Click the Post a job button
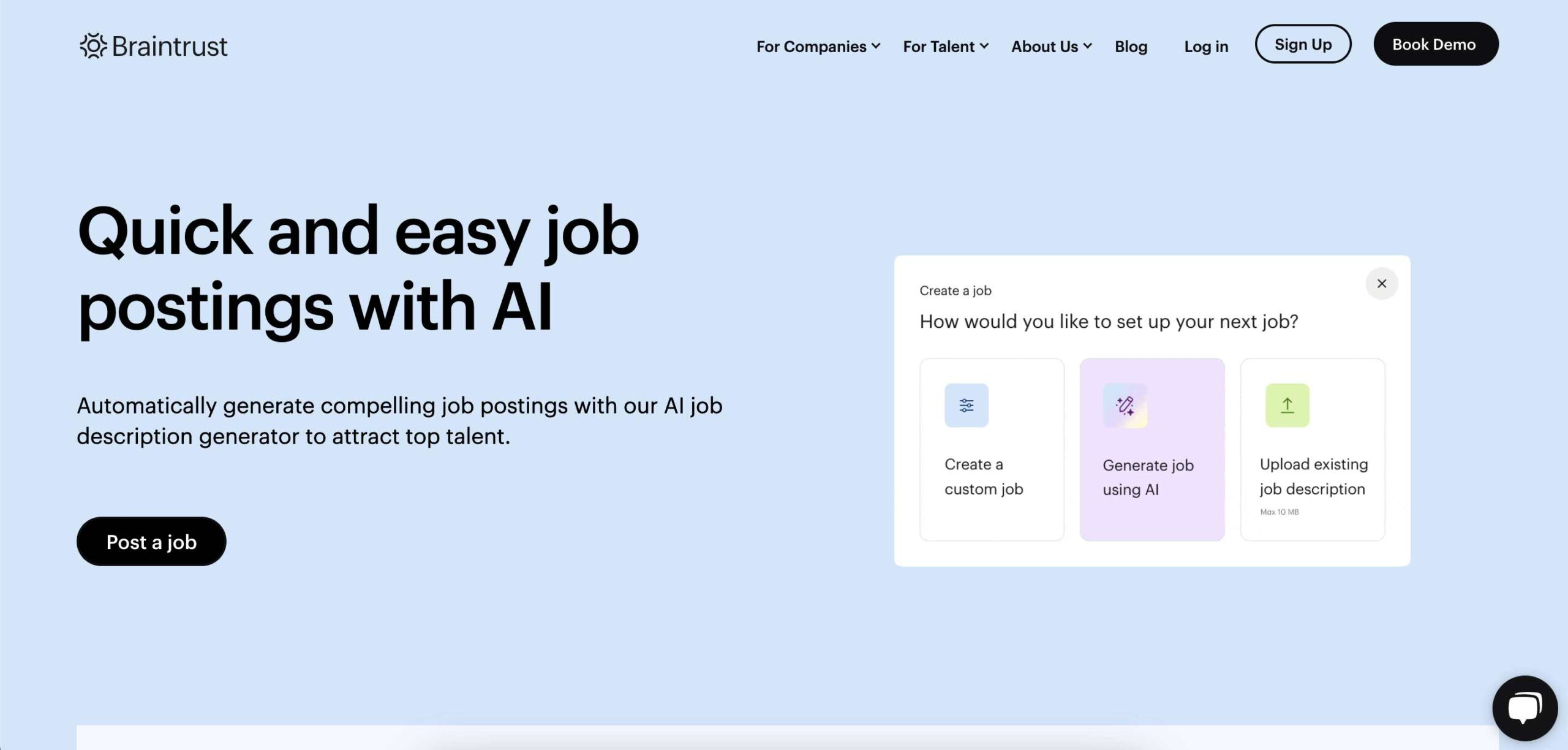Viewport: 1568px width, 750px height. [x=151, y=541]
